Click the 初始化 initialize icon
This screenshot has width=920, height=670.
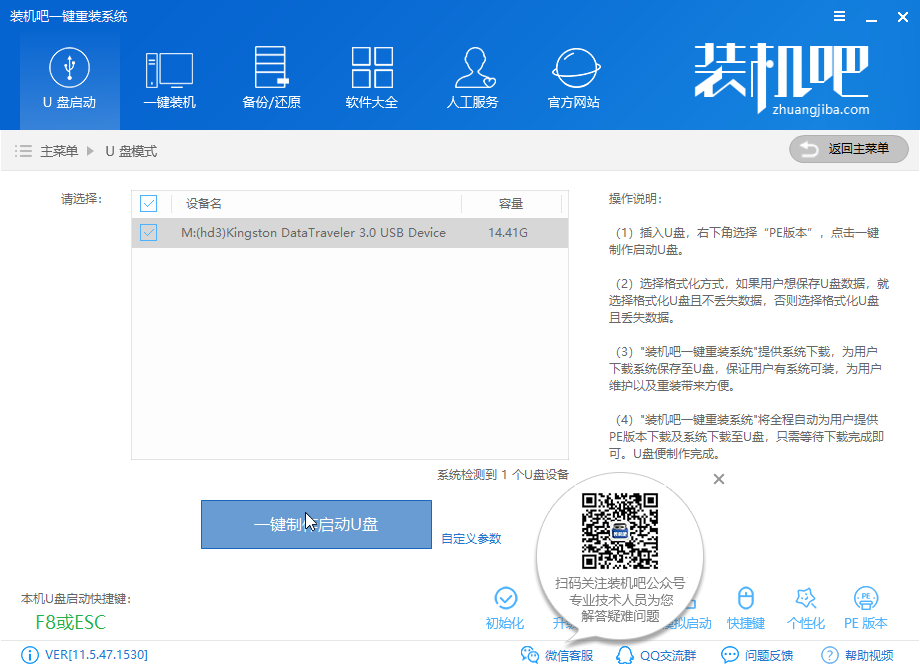tap(505, 608)
